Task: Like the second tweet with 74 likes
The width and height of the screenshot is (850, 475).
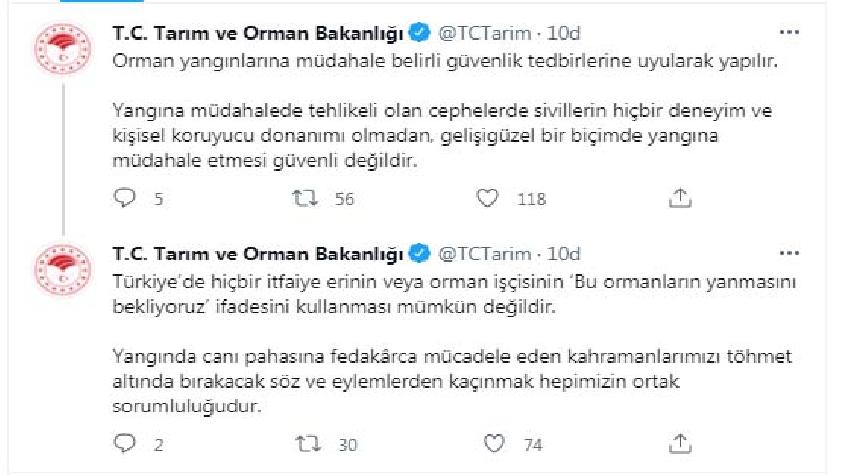Action: point(494,444)
